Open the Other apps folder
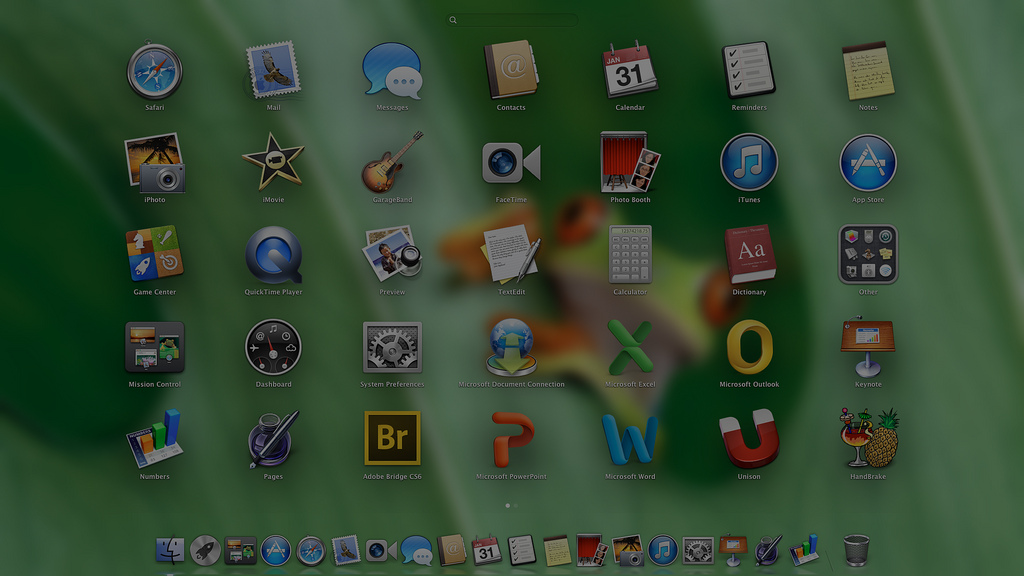 (868, 254)
